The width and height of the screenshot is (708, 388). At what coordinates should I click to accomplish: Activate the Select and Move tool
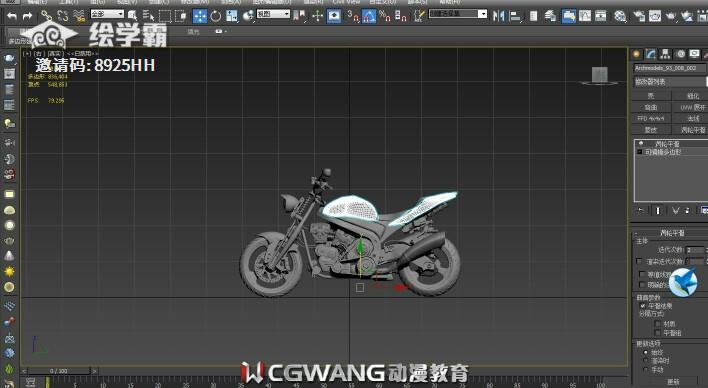tap(200, 16)
